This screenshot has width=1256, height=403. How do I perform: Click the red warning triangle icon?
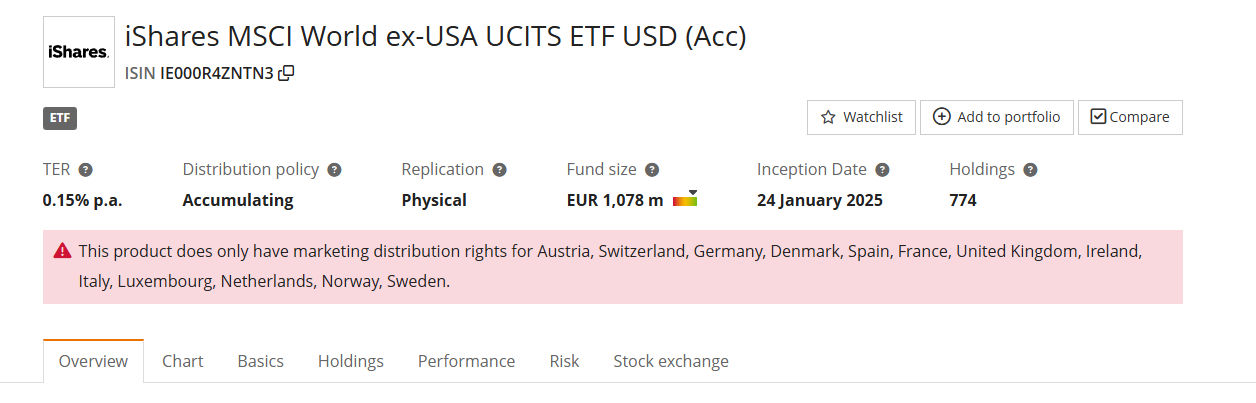62,250
